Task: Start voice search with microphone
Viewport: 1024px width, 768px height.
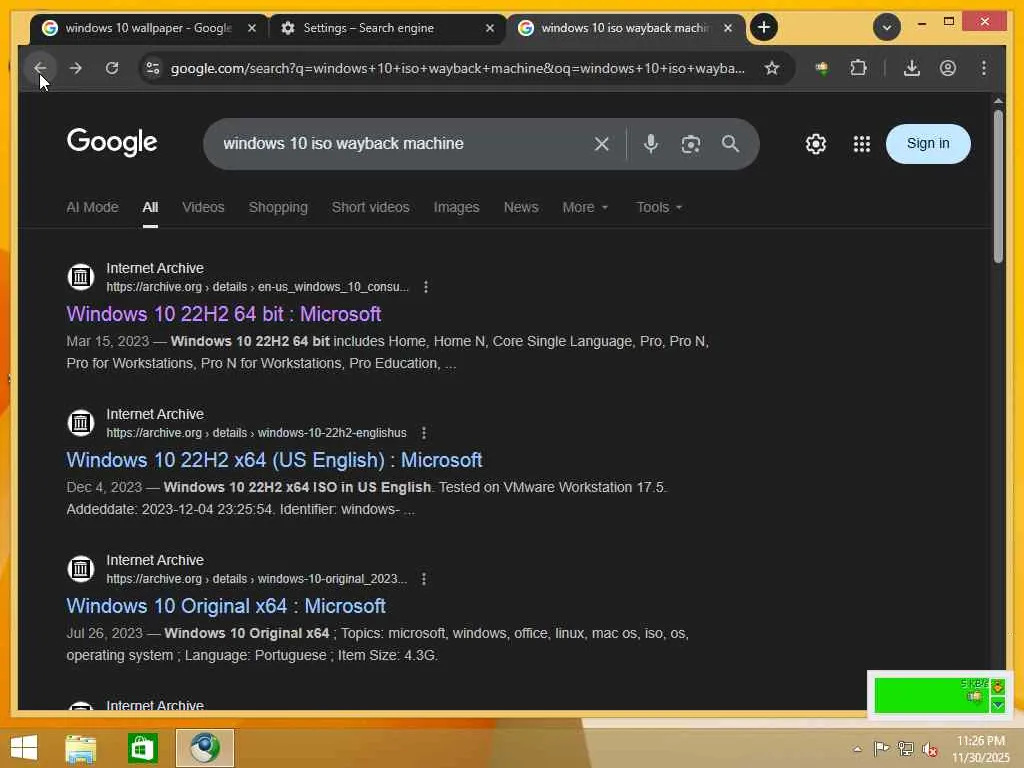Action: click(650, 144)
